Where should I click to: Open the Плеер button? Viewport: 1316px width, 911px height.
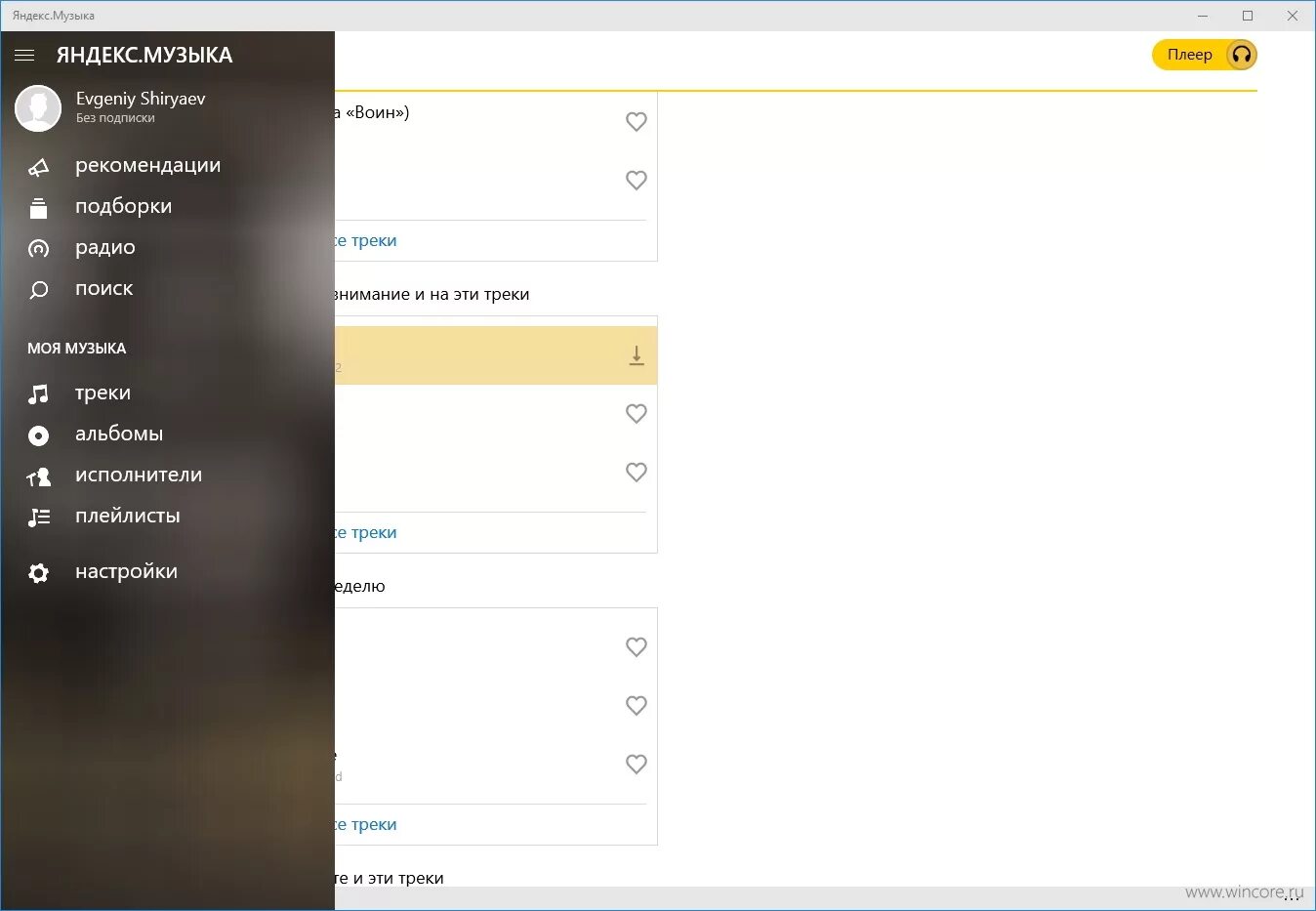(1205, 55)
